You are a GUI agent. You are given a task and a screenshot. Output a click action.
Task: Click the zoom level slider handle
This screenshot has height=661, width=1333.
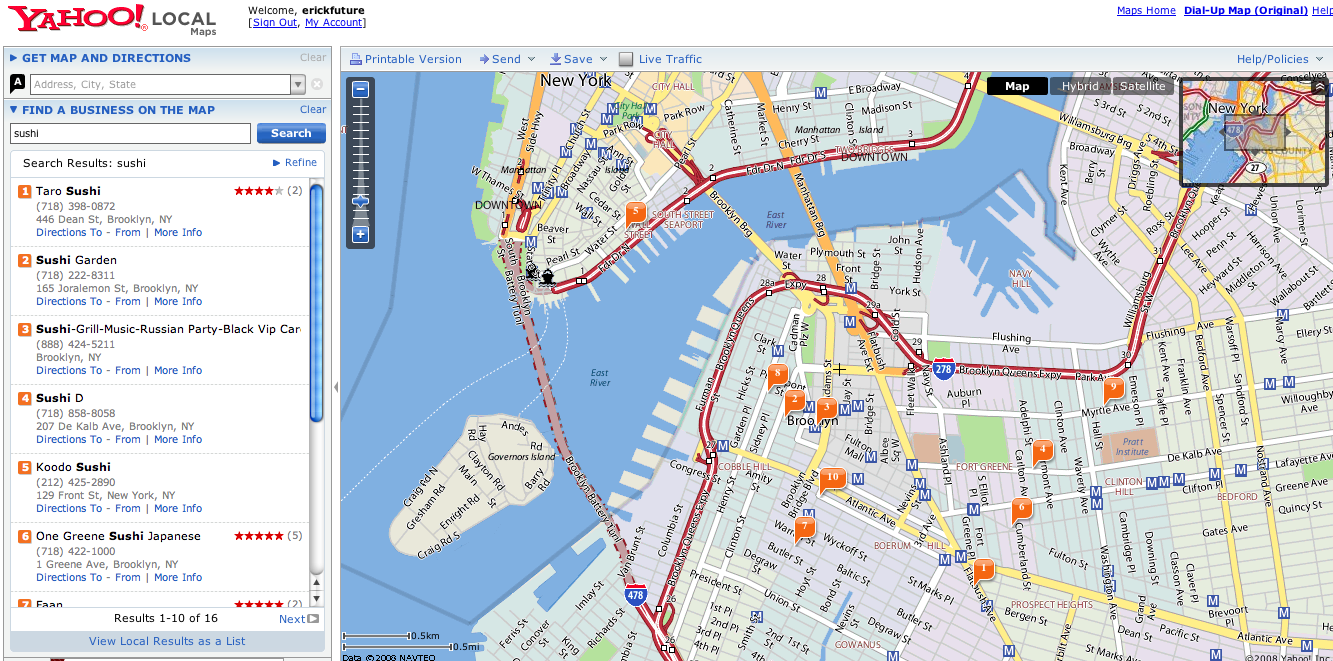coord(361,201)
